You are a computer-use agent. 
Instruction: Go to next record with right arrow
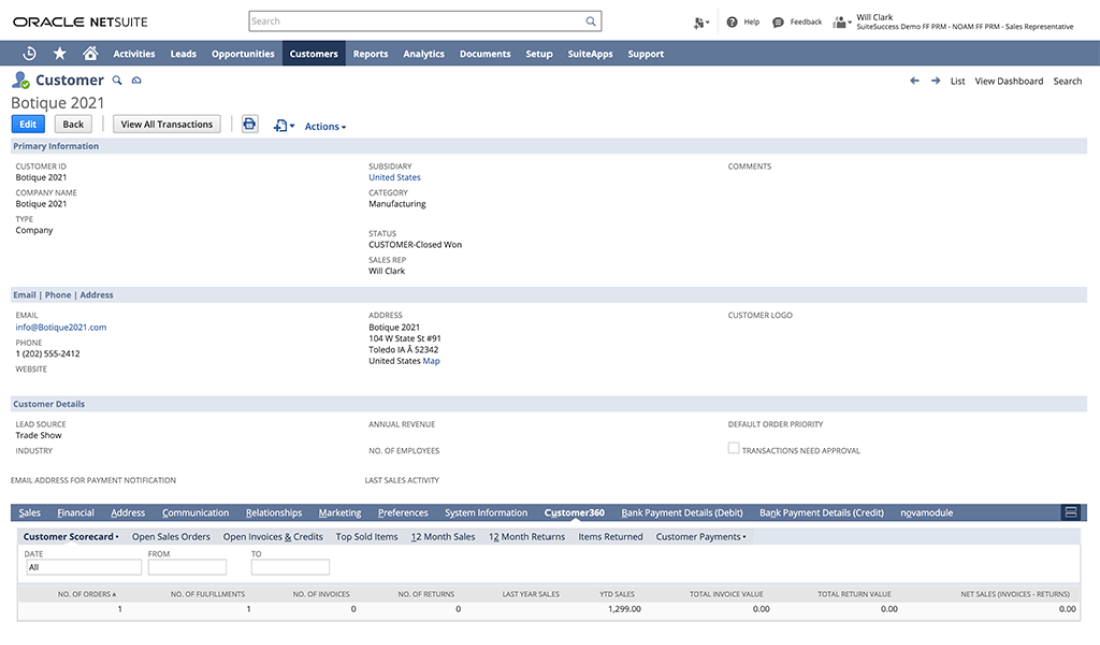pyautogui.click(x=935, y=81)
